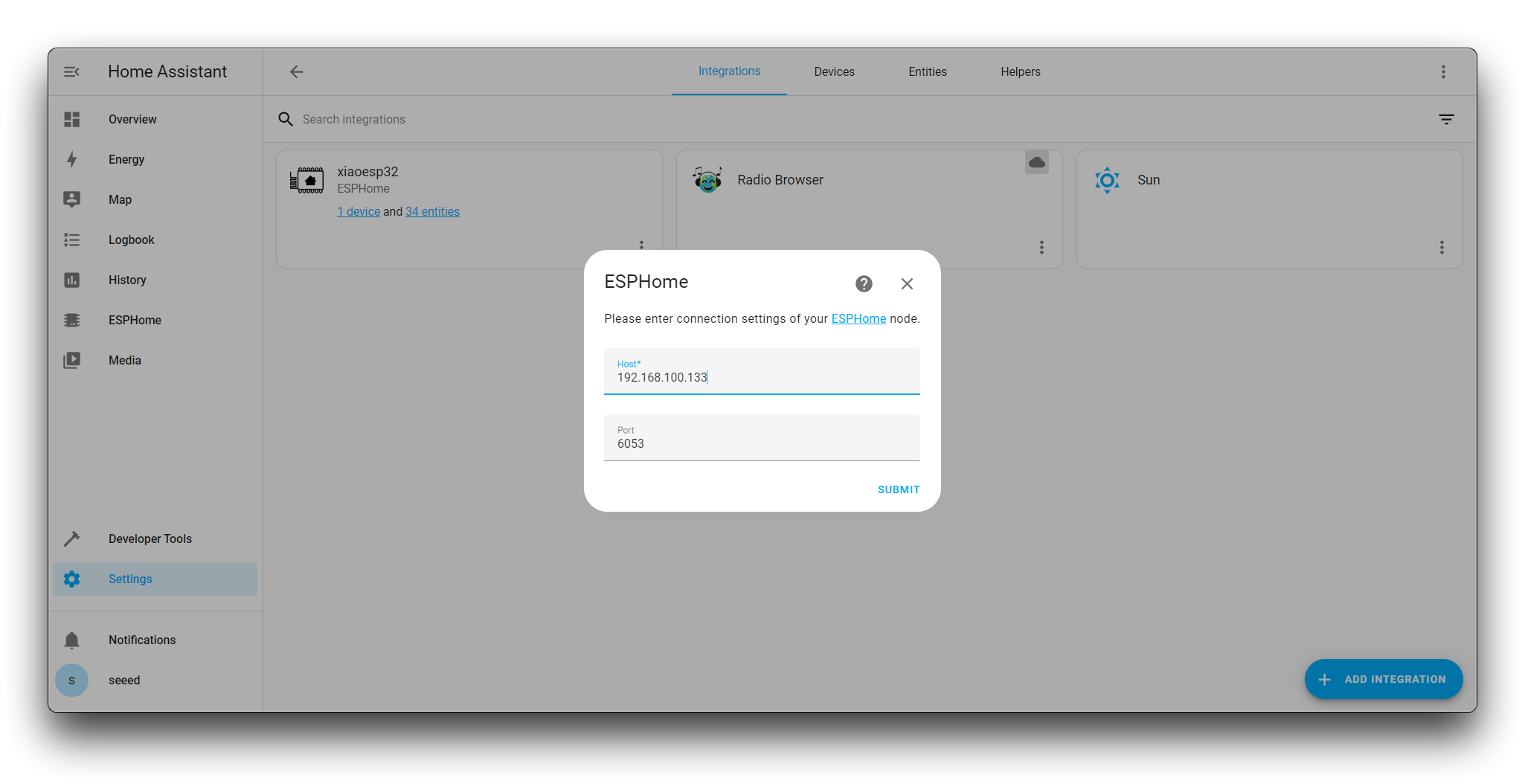
Task: Click the Add Integration button
Action: pyautogui.click(x=1384, y=679)
